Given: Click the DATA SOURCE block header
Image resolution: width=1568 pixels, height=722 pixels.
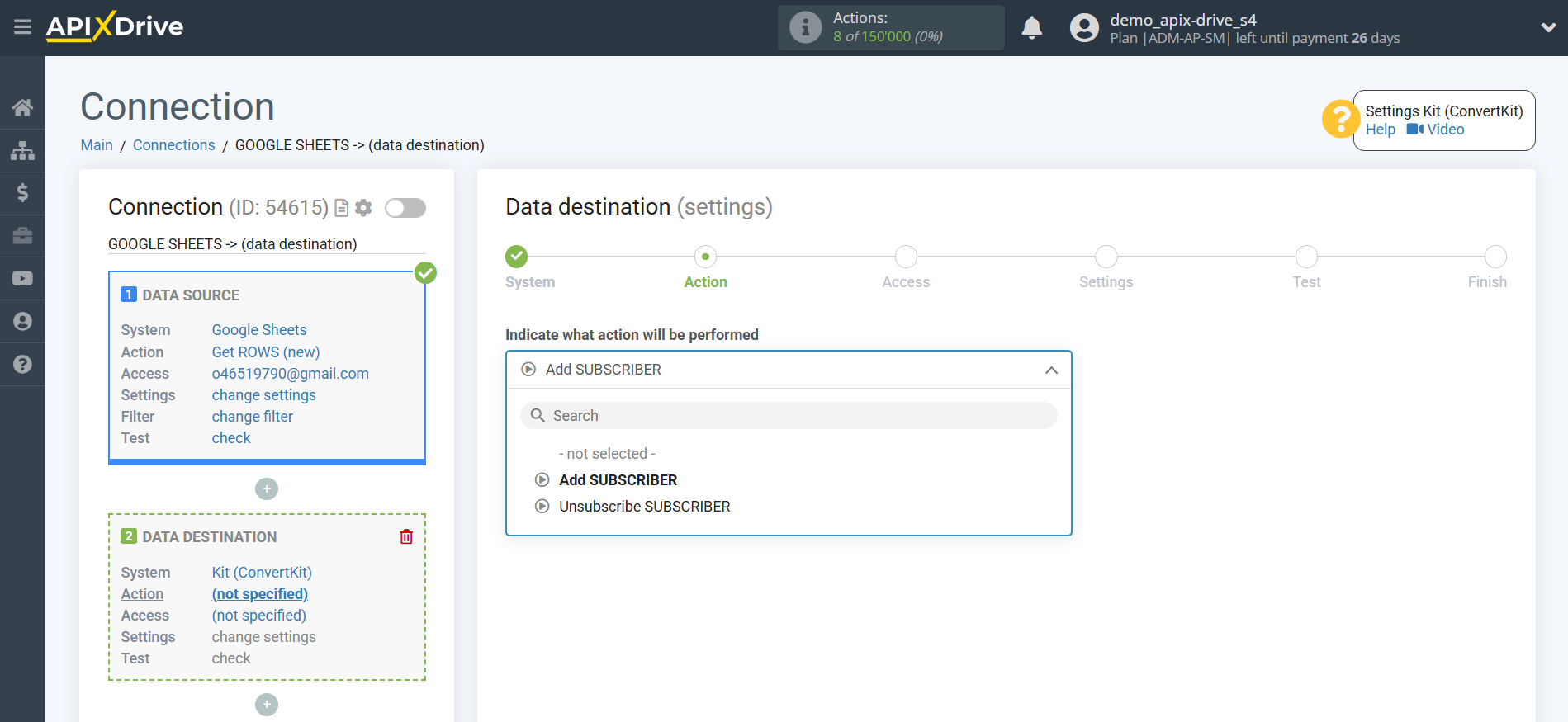Looking at the screenshot, I should point(191,295).
